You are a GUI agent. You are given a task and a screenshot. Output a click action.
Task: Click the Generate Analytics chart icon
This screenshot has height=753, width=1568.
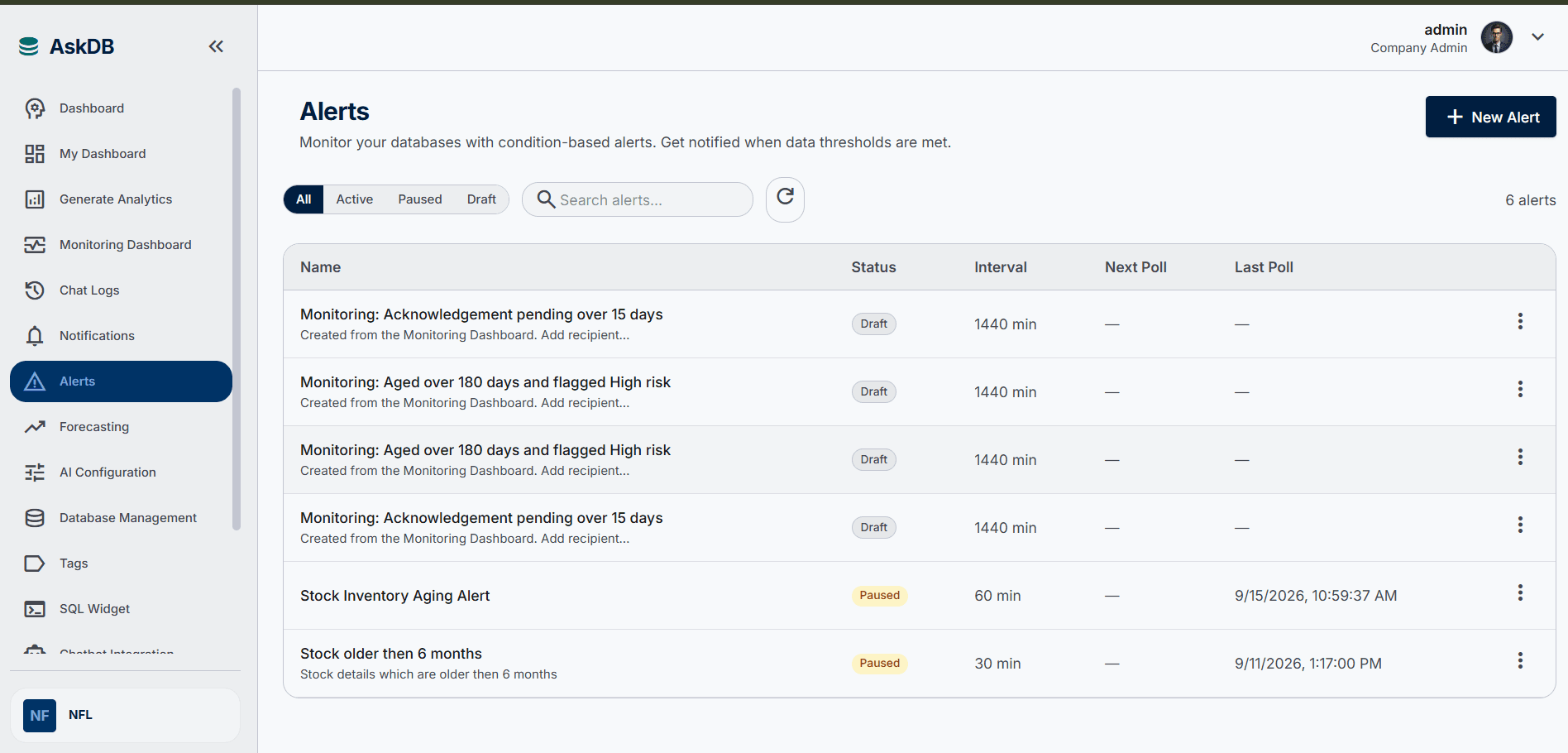pos(35,199)
